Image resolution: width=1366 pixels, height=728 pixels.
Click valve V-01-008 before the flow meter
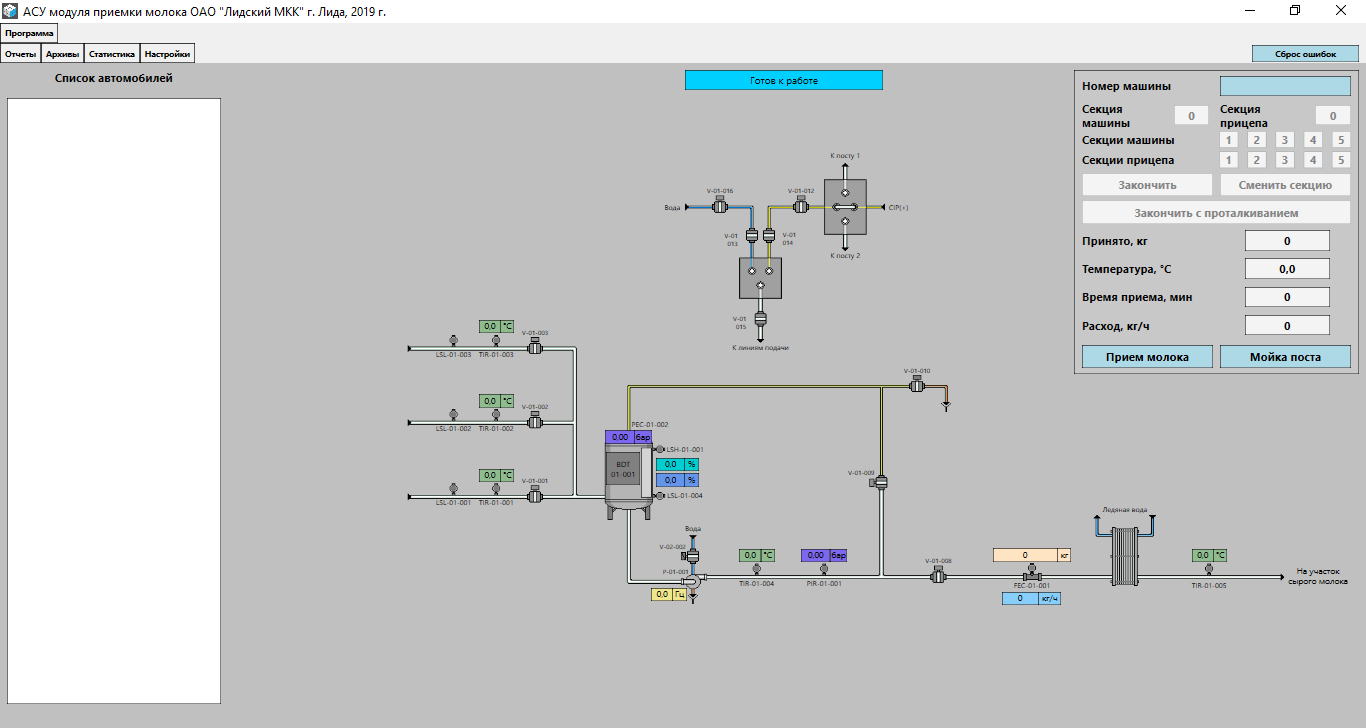938,575
